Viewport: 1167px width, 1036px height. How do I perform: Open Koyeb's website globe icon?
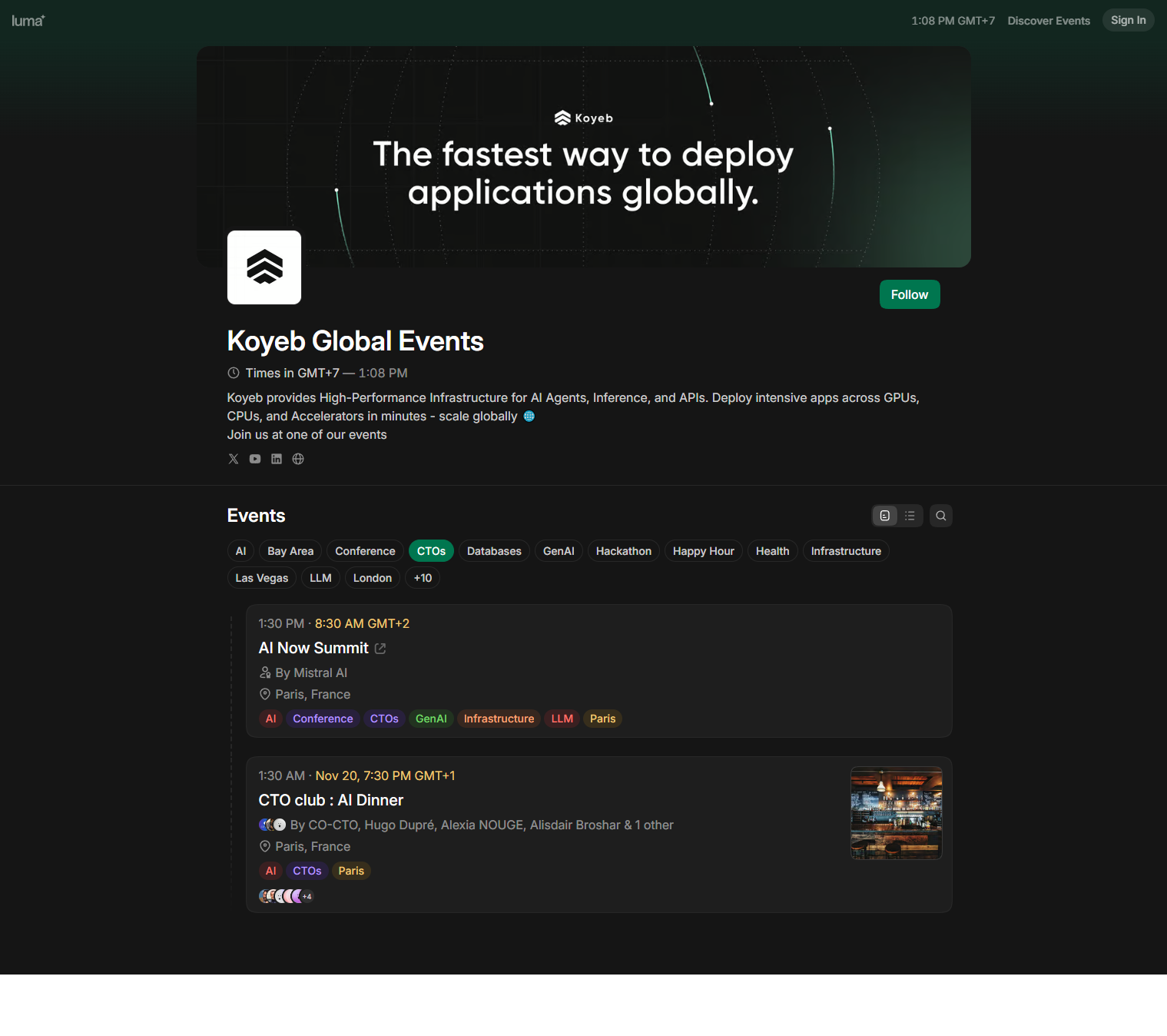point(298,459)
